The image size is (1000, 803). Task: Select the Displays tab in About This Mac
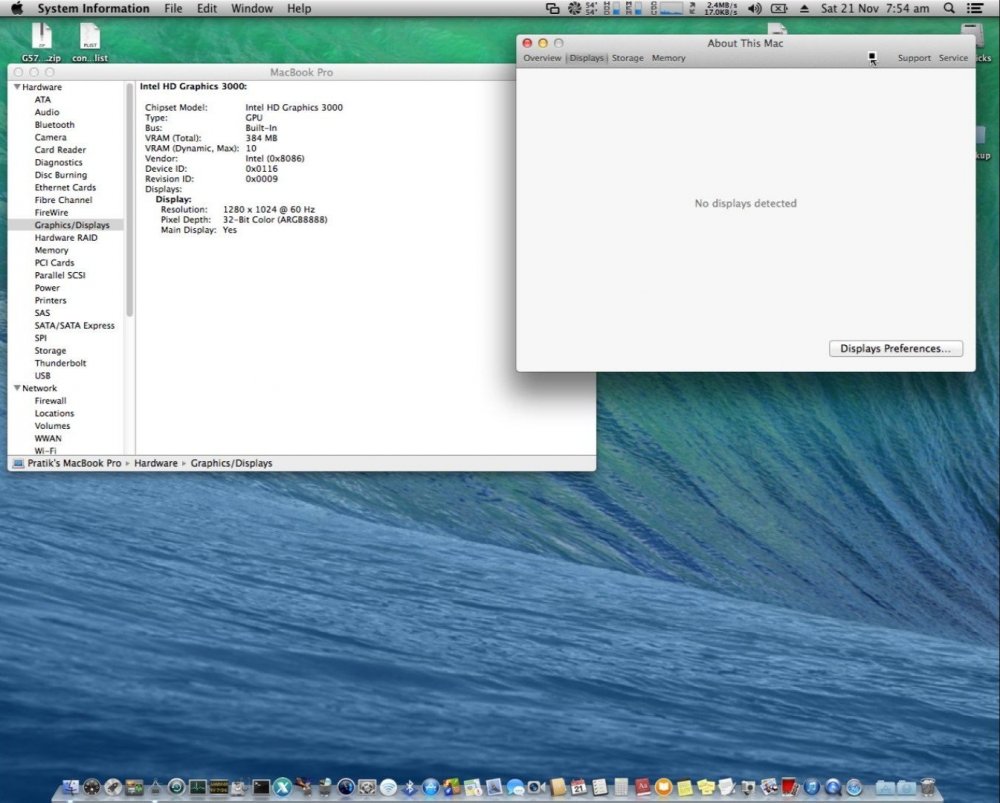point(586,58)
